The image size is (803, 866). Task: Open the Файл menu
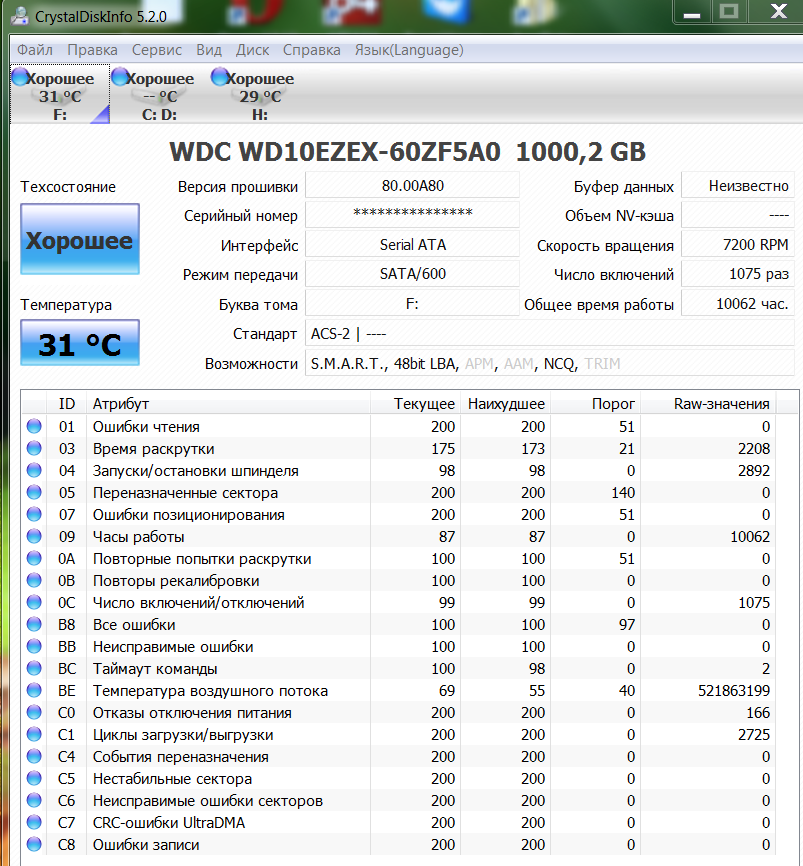34,50
